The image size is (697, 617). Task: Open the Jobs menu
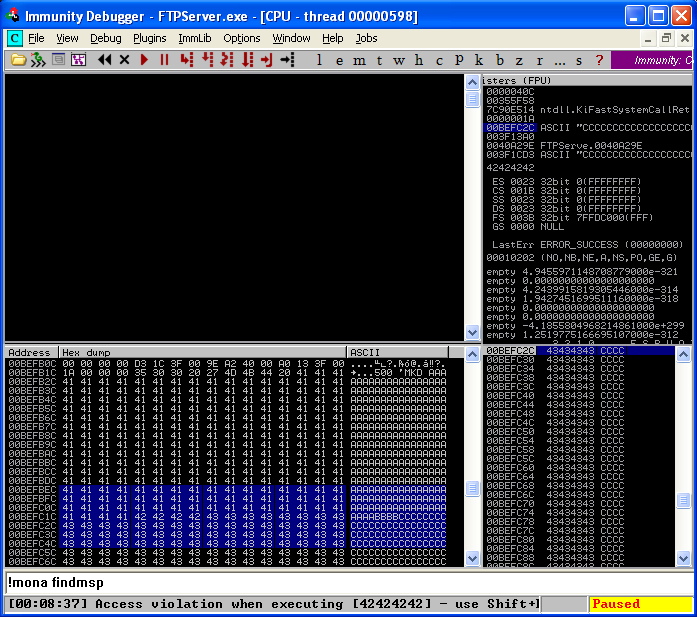coord(366,38)
